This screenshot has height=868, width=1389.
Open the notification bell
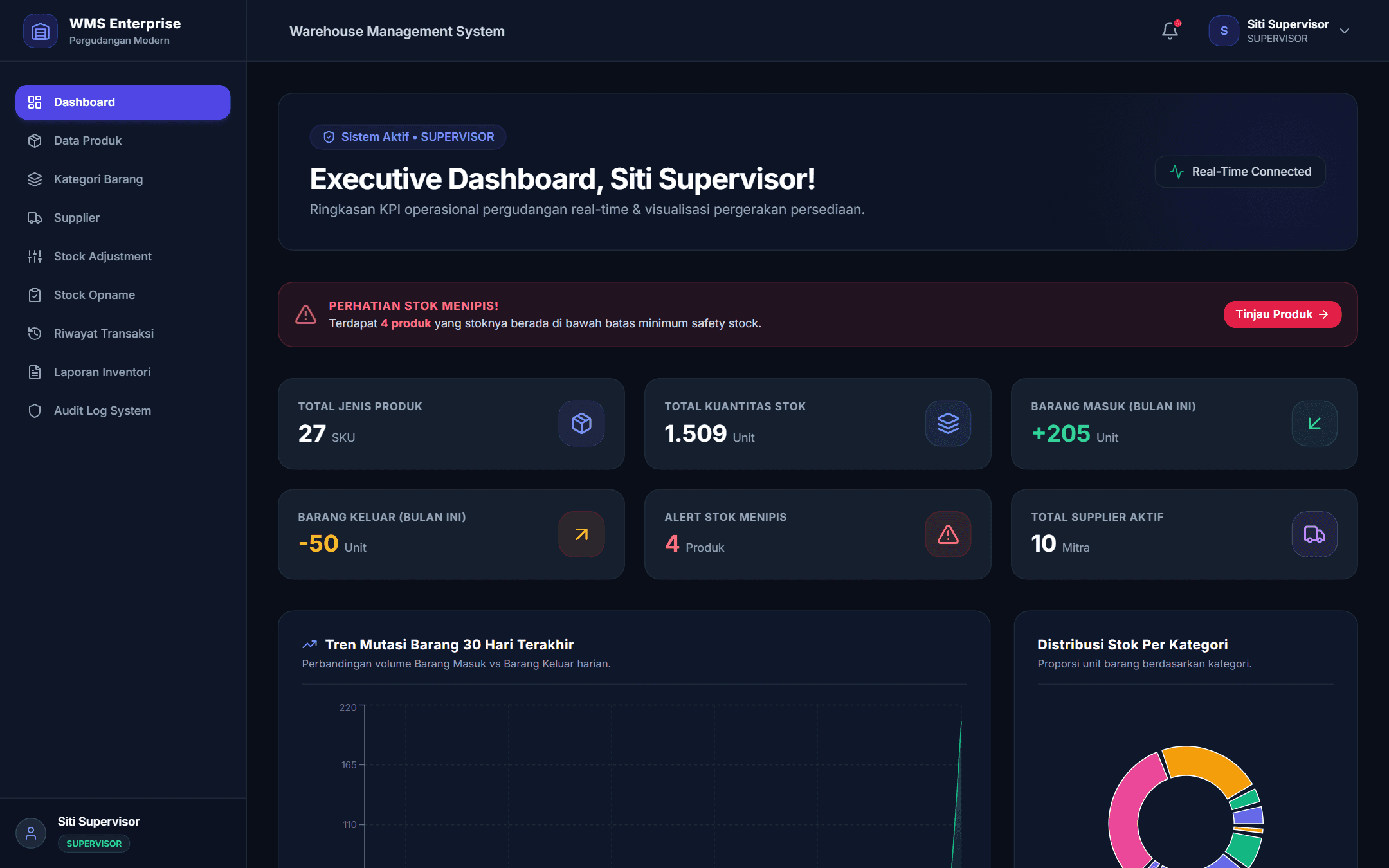click(1170, 30)
